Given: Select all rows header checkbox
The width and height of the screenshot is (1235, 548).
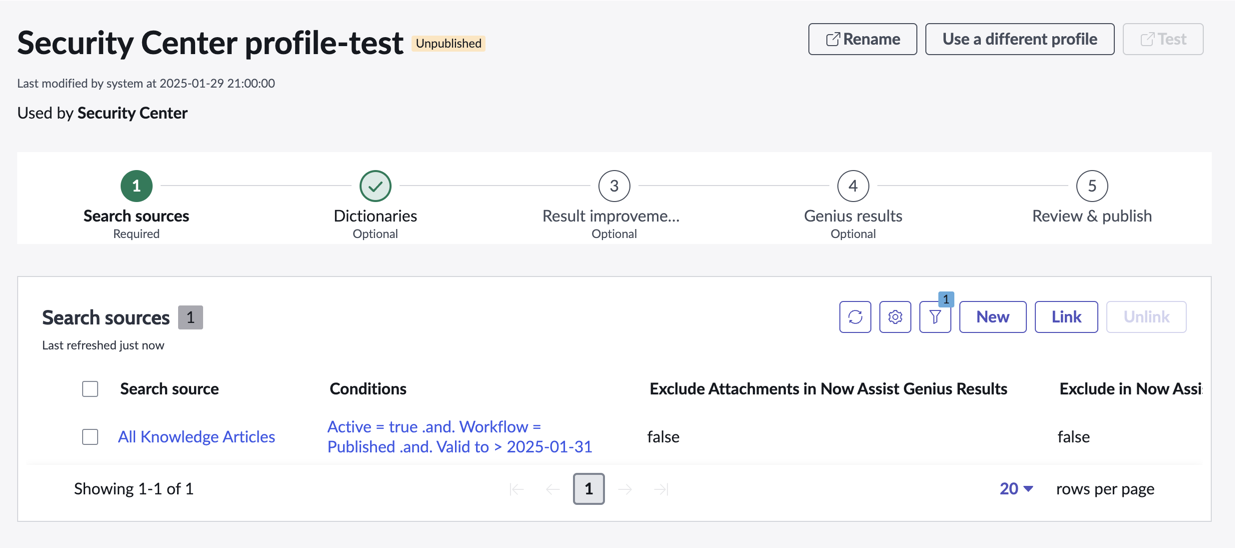Looking at the screenshot, I should click(x=90, y=389).
